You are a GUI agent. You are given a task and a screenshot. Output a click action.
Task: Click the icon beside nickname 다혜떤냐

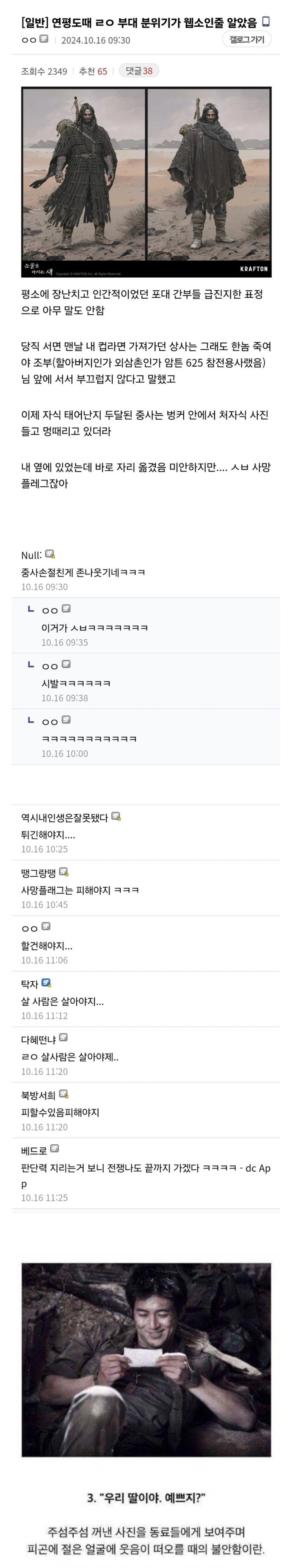[x=63, y=1037]
